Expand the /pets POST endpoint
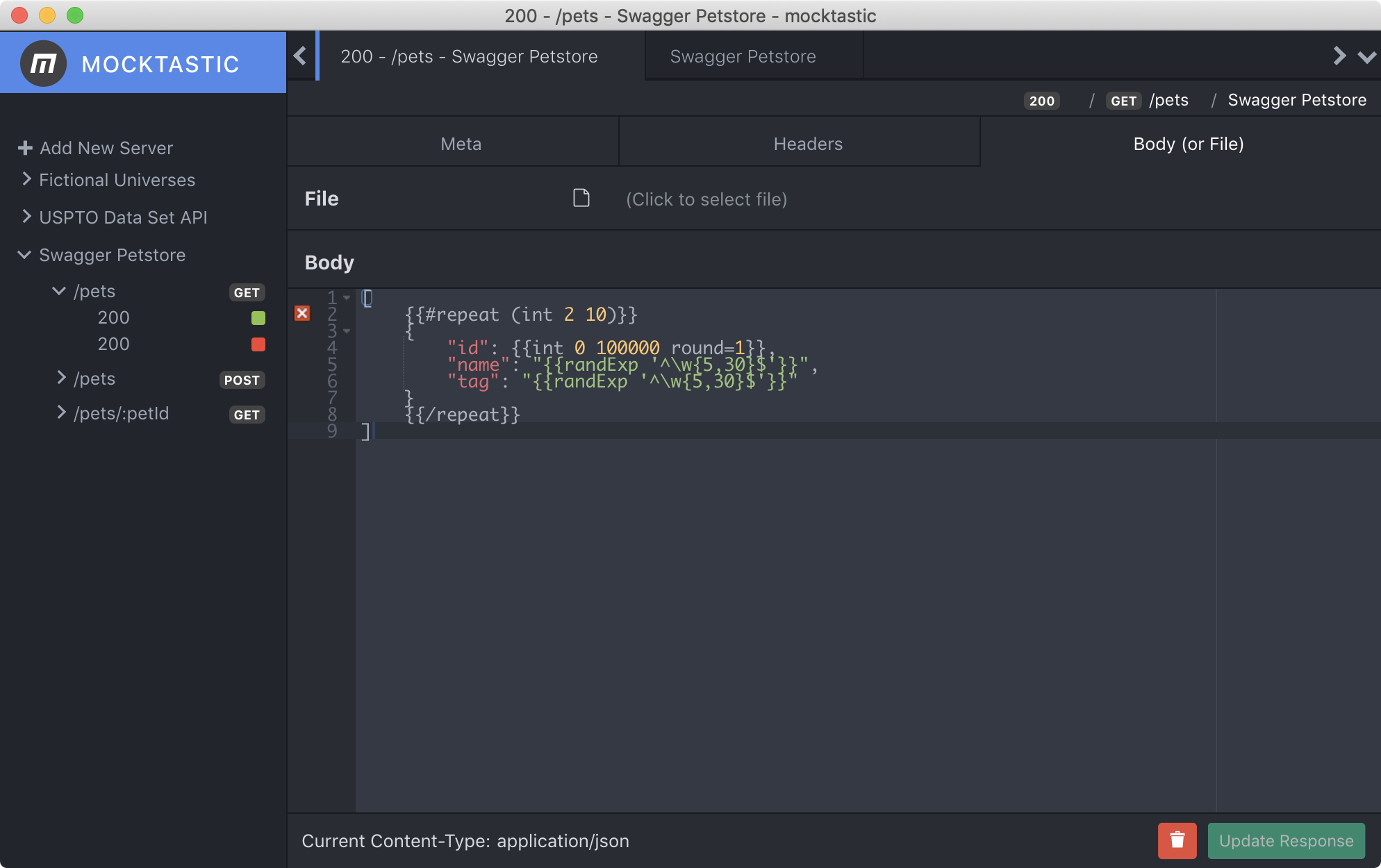Screen dimensions: 1381x868 click(61, 378)
